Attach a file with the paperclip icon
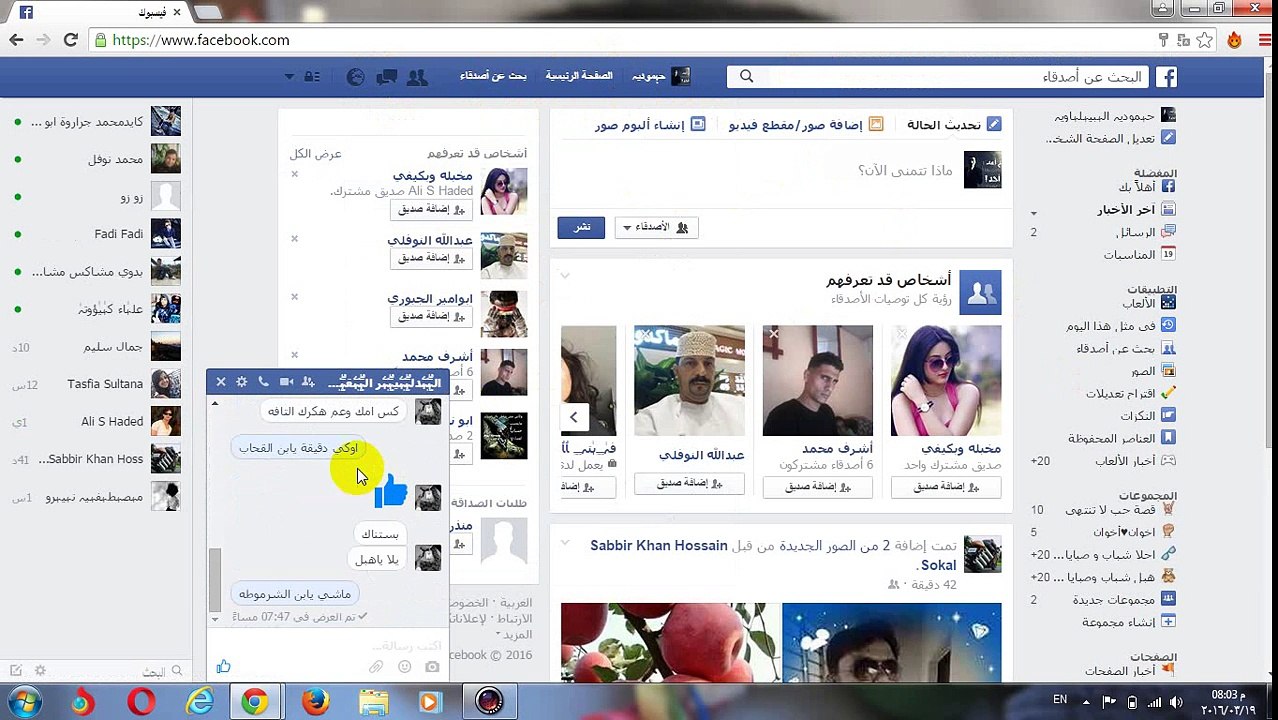This screenshot has height=720, width=1278. click(x=376, y=667)
